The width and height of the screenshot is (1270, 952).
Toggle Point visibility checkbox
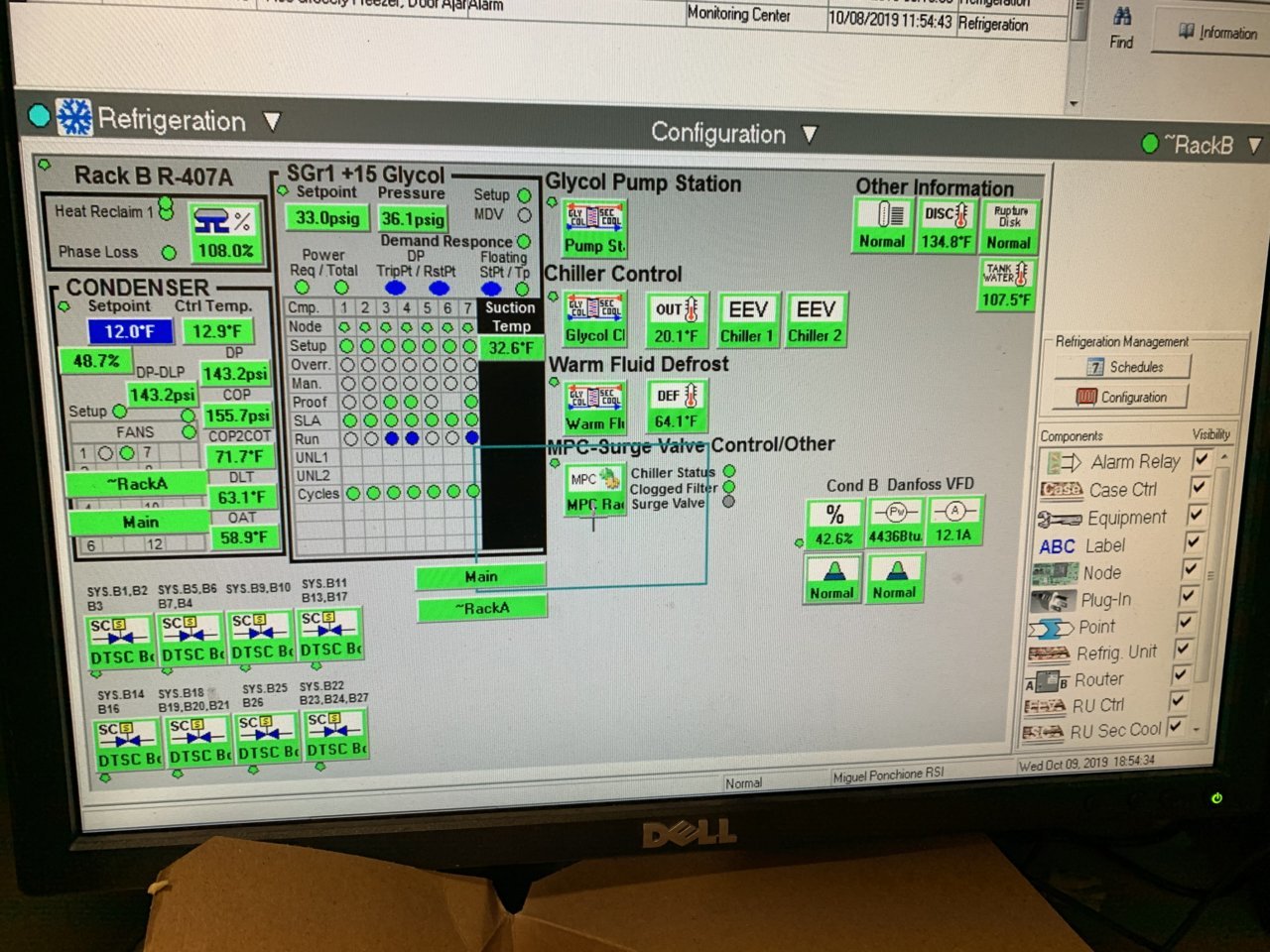click(x=1185, y=622)
